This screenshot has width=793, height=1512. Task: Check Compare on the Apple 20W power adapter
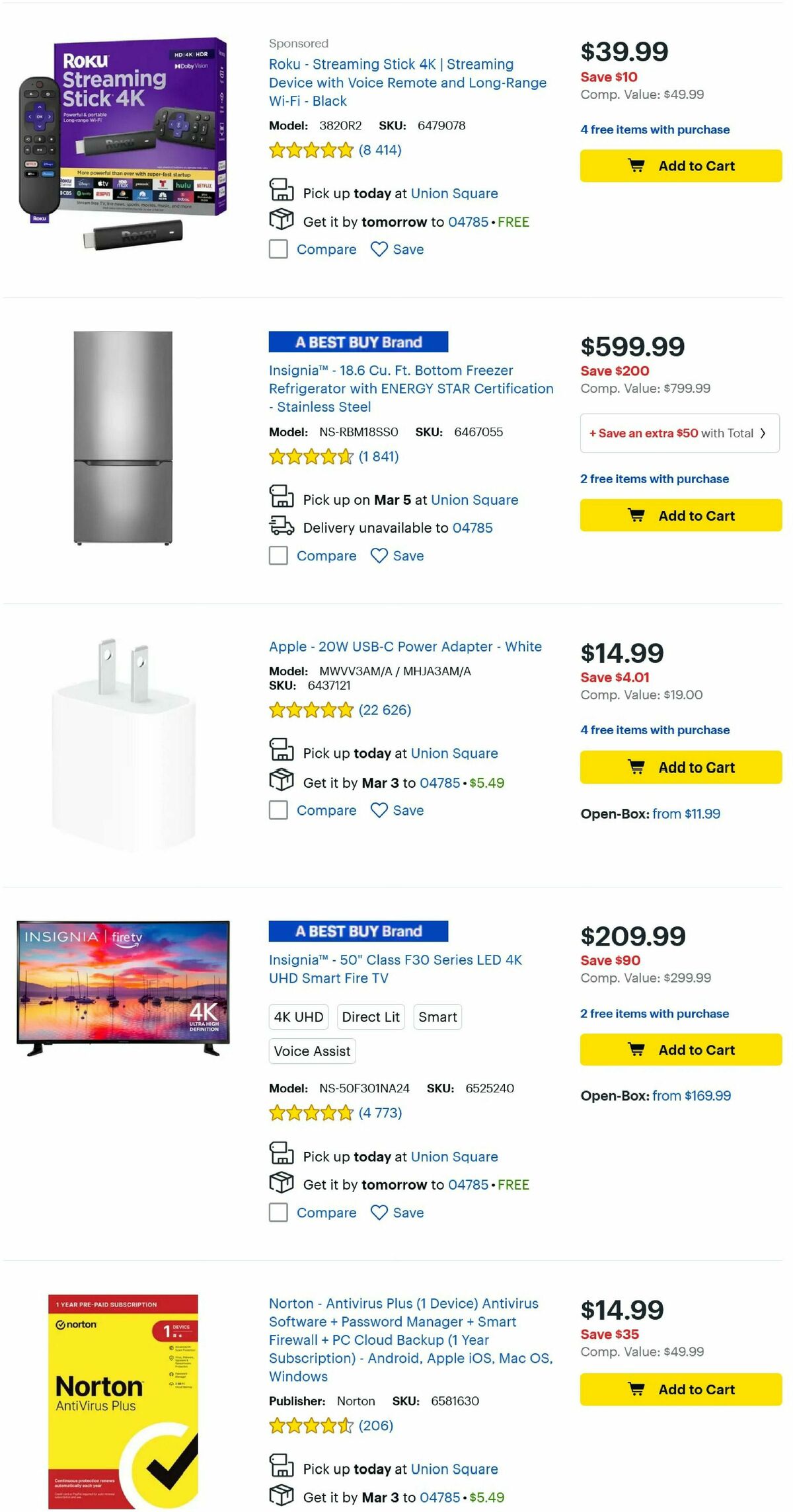[278, 810]
